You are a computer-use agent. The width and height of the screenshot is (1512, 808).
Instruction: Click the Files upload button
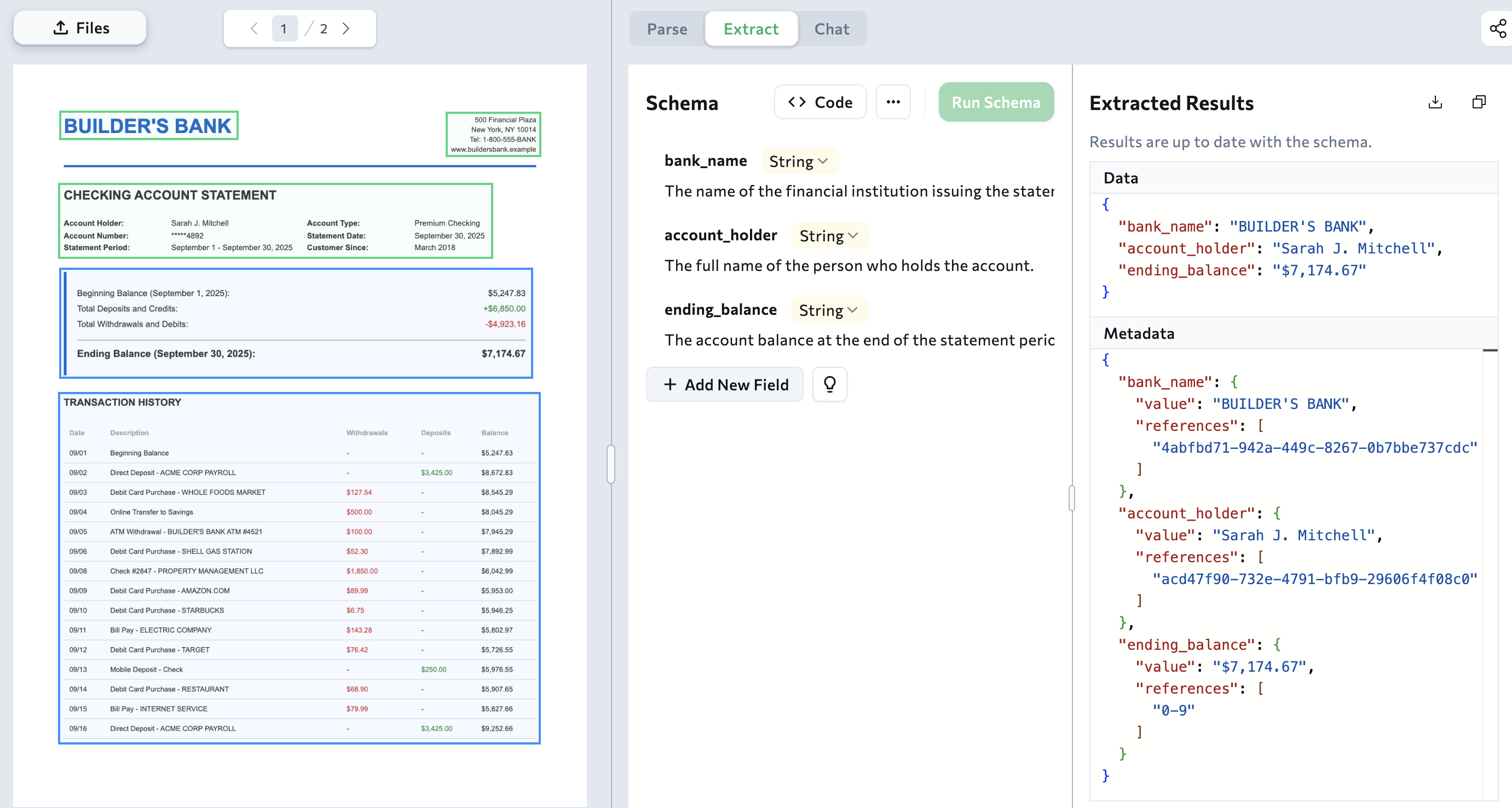80,28
